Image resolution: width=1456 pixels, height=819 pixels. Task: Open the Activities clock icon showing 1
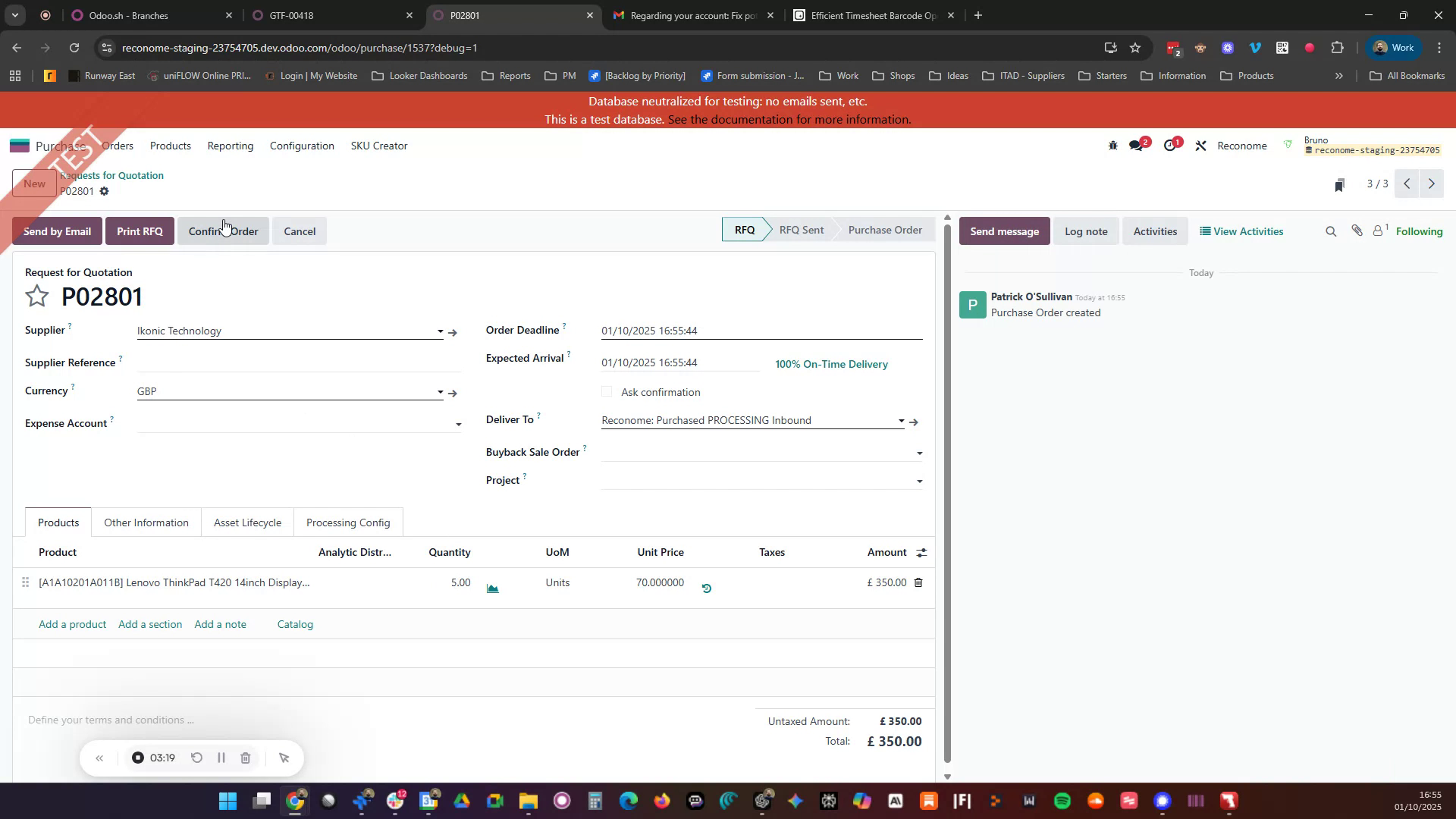(x=1170, y=145)
